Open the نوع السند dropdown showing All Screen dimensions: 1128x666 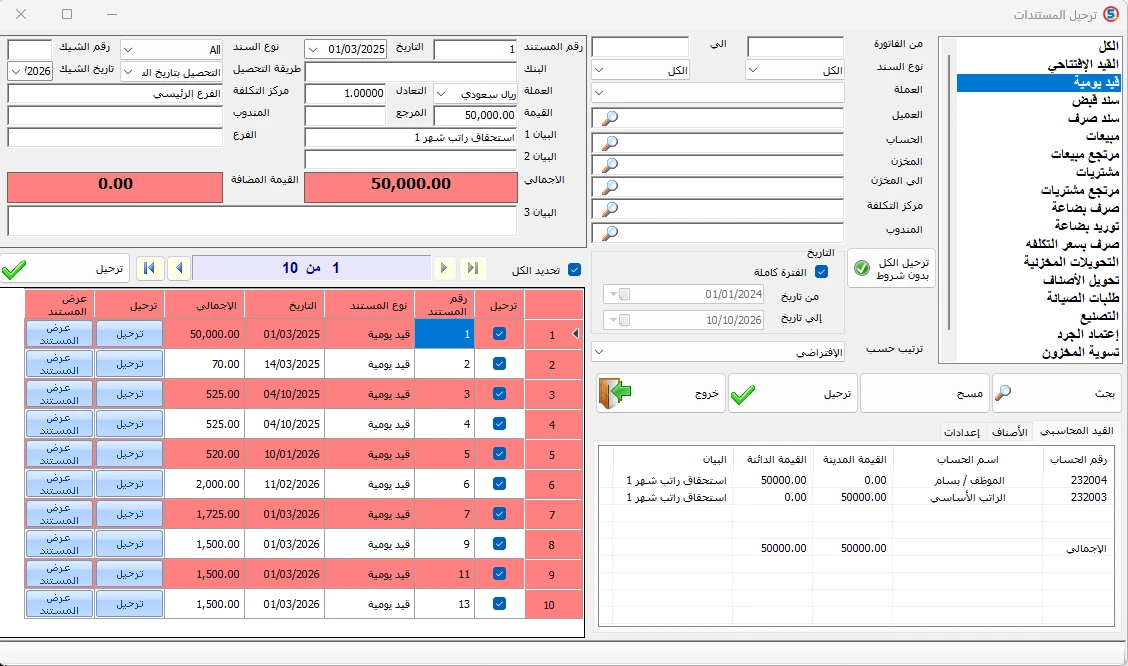coord(128,50)
